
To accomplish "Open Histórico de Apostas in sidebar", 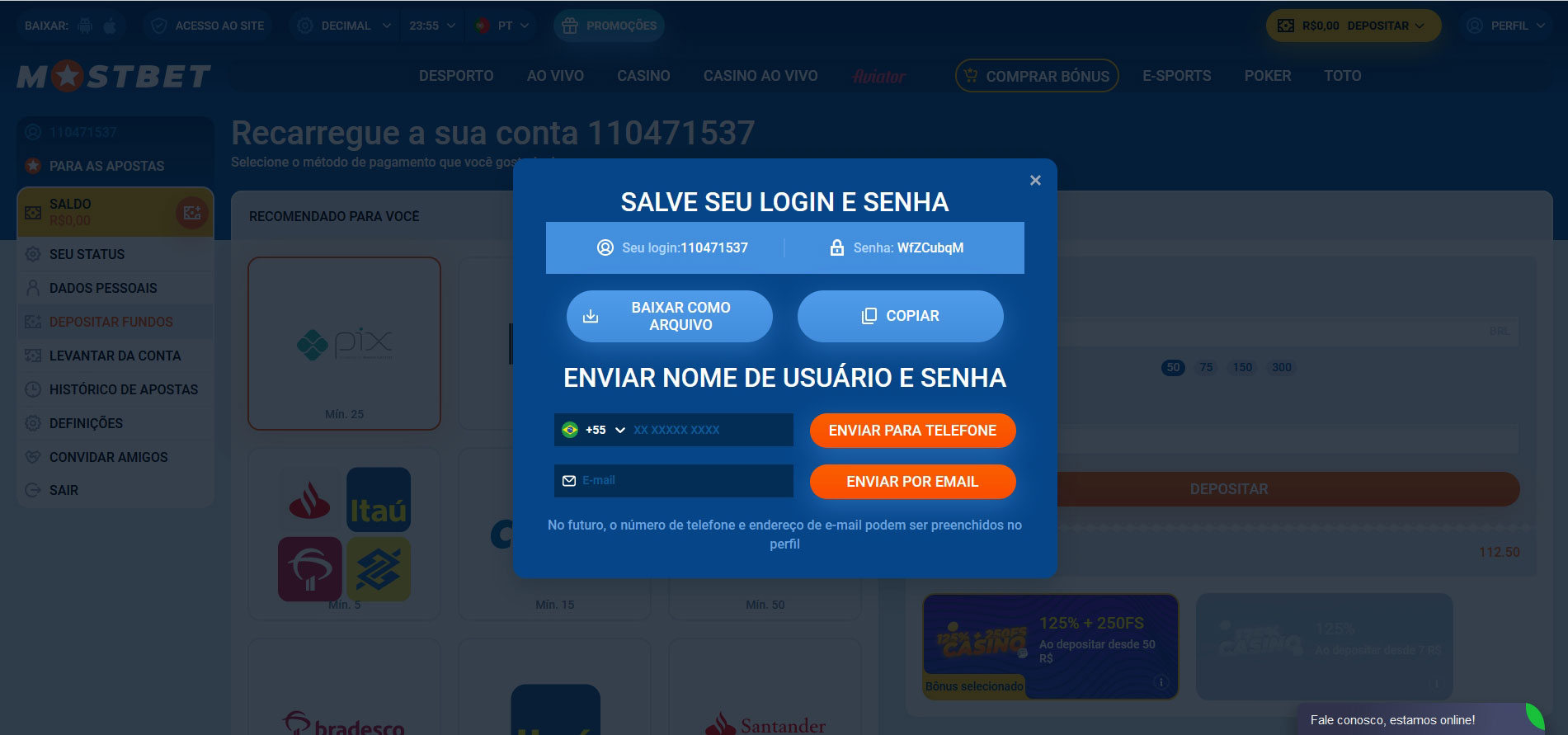I will [x=115, y=389].
